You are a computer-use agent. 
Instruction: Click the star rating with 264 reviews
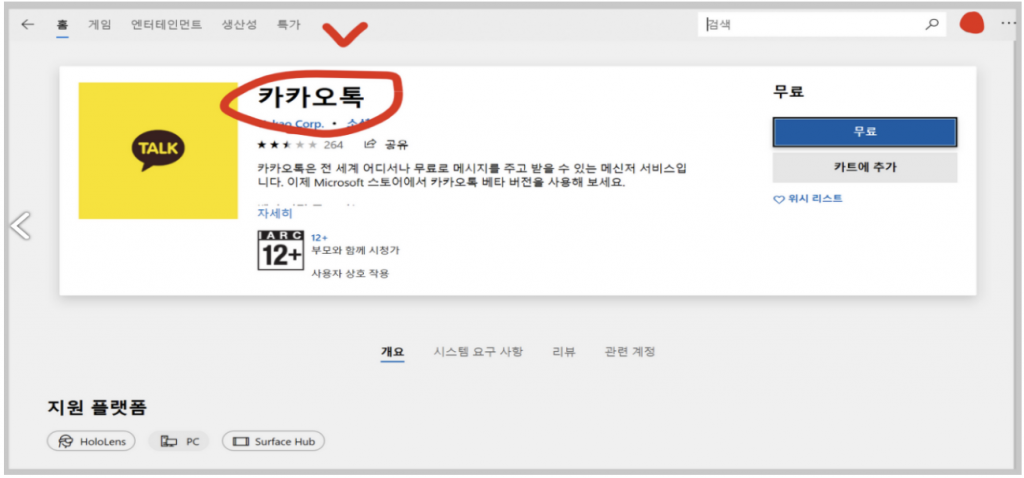click(x=300, y=144)
